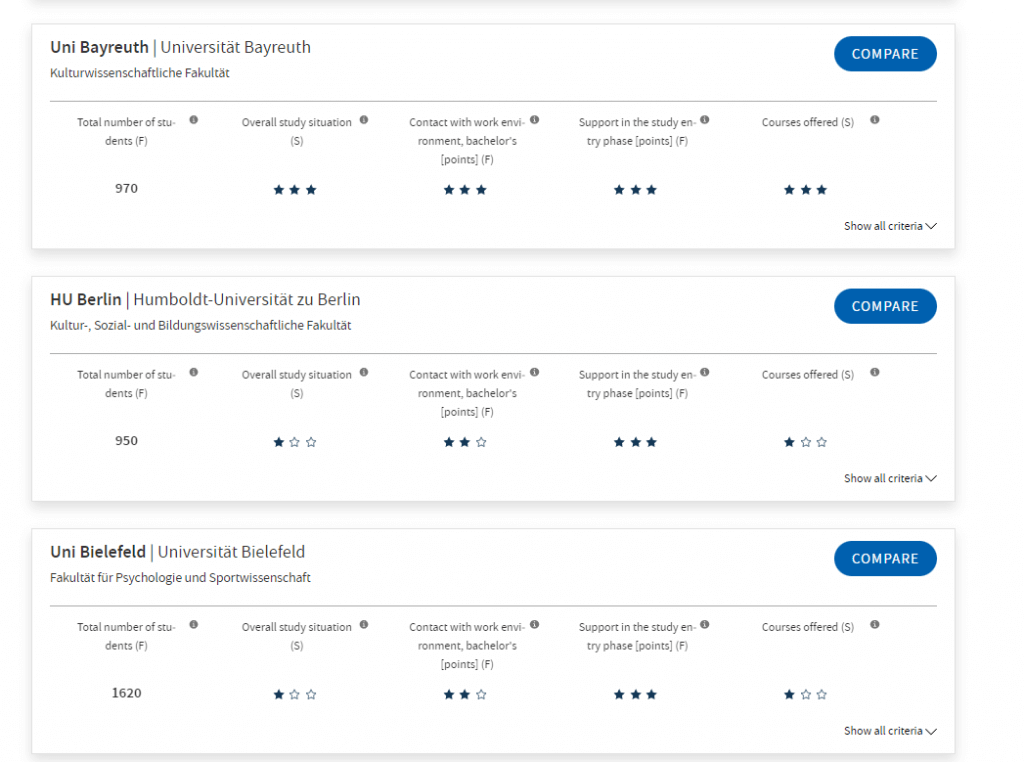Viewport: 1024px width, 762px height.
Task: Expand Show all criteria for Uni Bielefeld
Action: click(890, 731)
